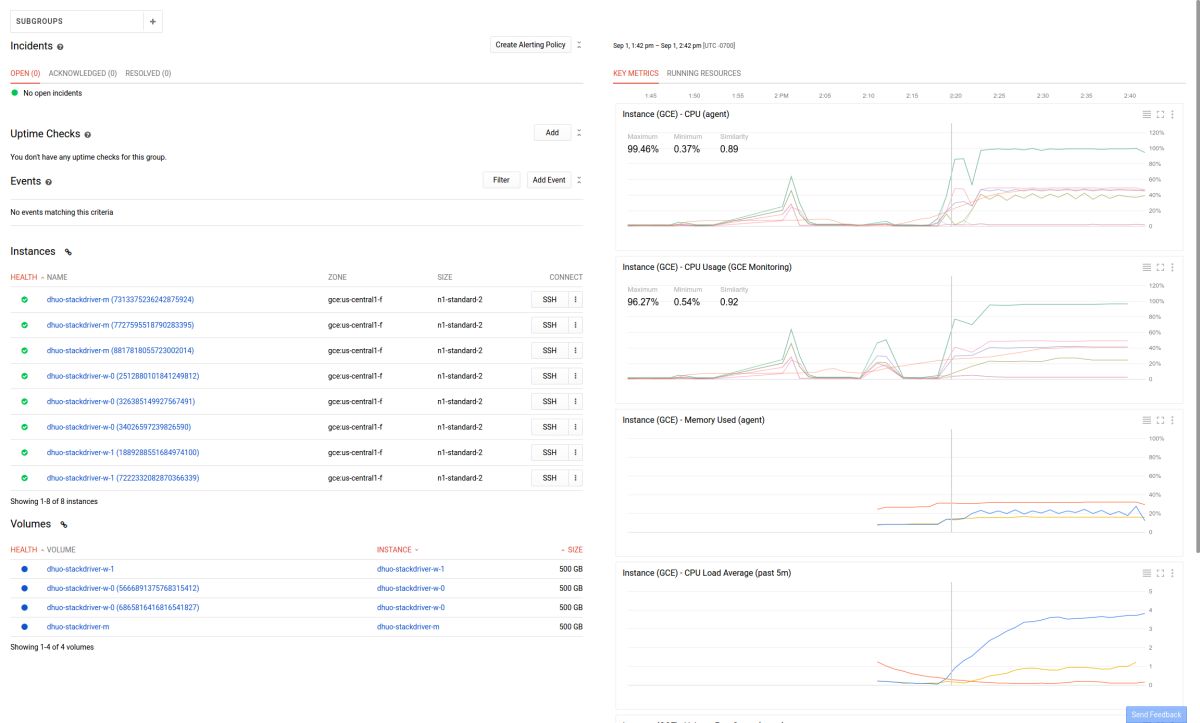Open instance link dhuo-stackdriver-w-1 (1889288551684974100)

point(123,452)
